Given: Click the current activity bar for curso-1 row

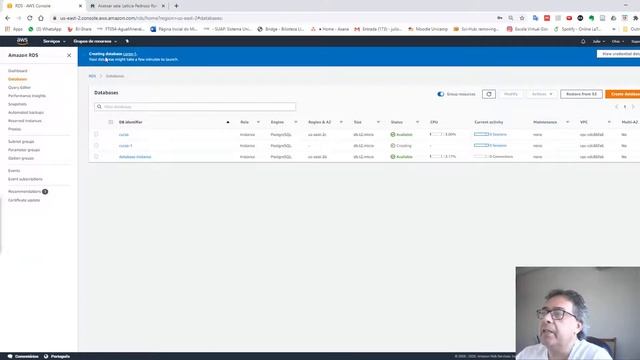Looking at the screenshot, I should coord(481,145).
